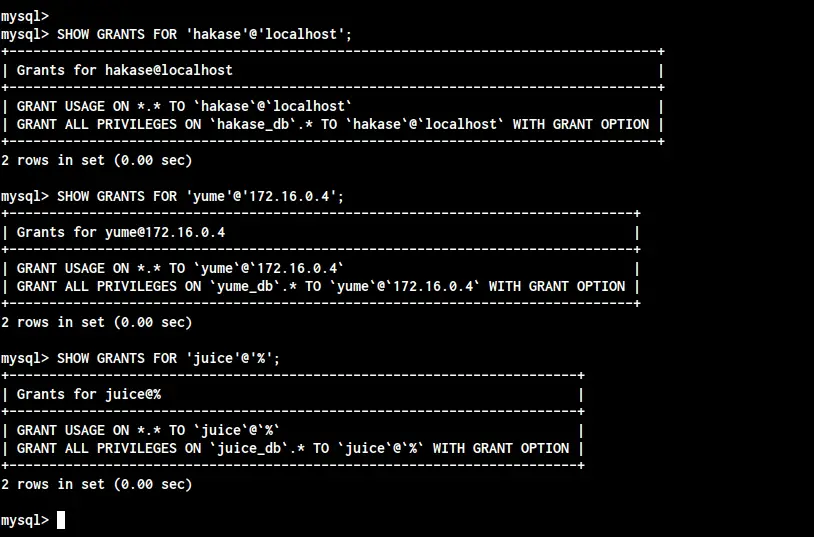Click the 'Grants for hakase@localhost' header
814x537 pixels.
click(125, 70)
